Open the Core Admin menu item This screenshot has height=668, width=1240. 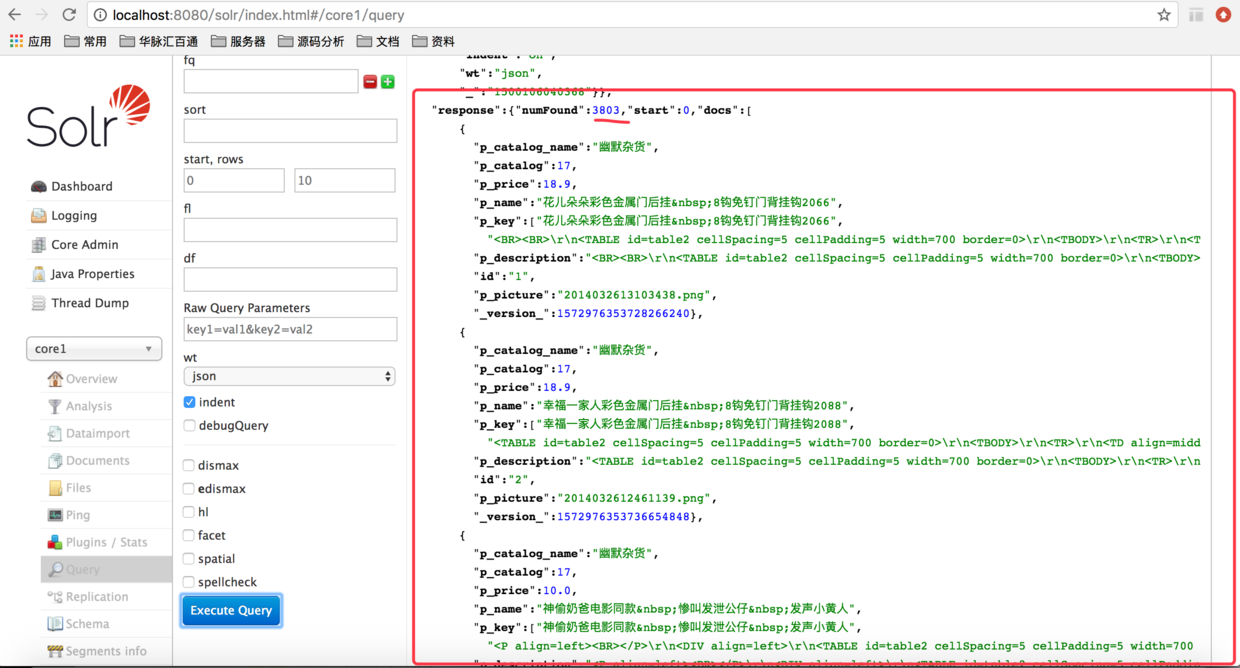tap(85, 244)
